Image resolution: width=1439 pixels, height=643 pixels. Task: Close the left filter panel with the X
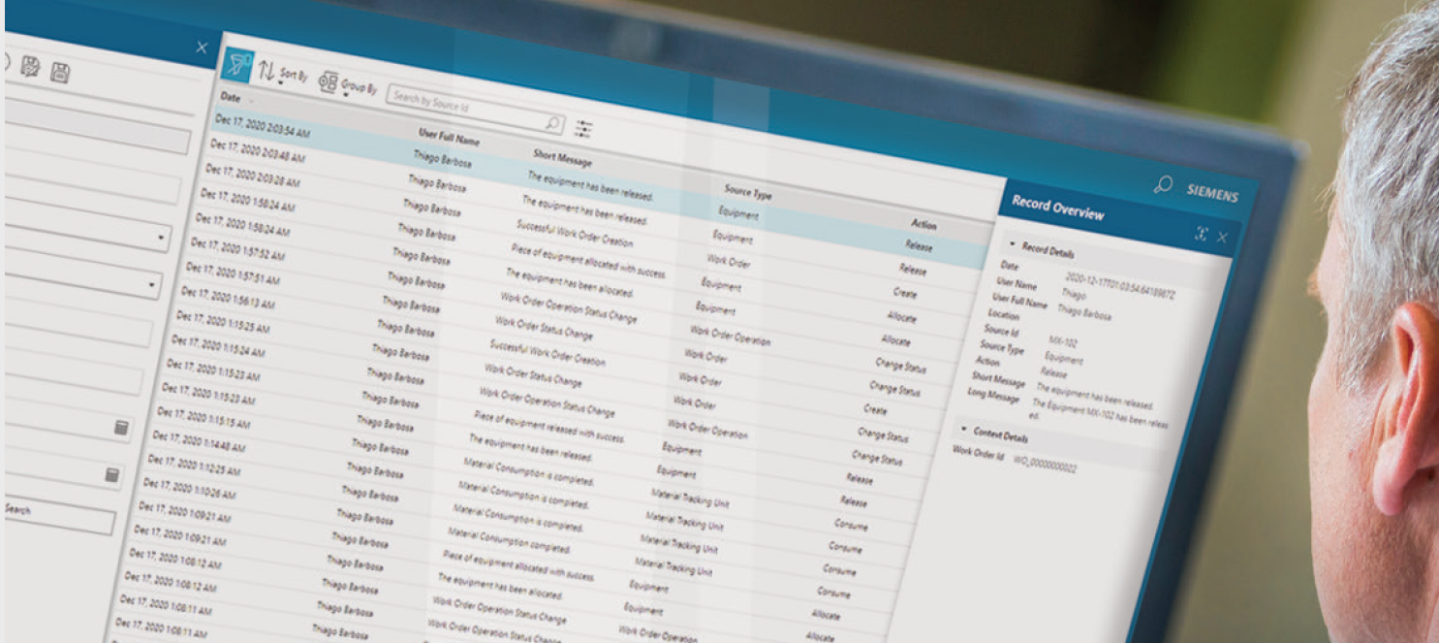click(x=201, y=47)
